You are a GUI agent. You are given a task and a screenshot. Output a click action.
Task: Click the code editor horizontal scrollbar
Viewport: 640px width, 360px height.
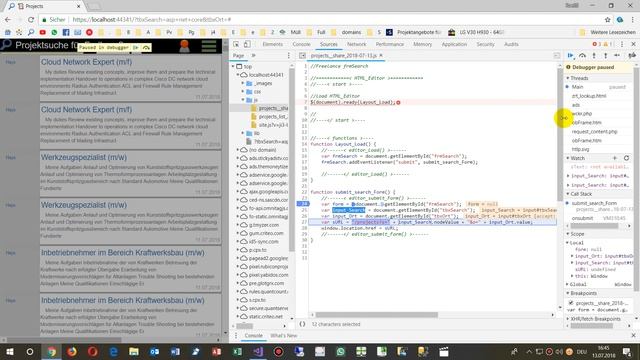[x=376, y=315]
